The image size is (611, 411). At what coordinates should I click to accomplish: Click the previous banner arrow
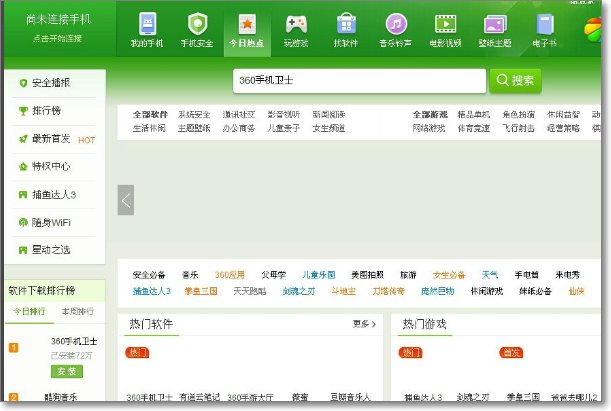point(126,200)
